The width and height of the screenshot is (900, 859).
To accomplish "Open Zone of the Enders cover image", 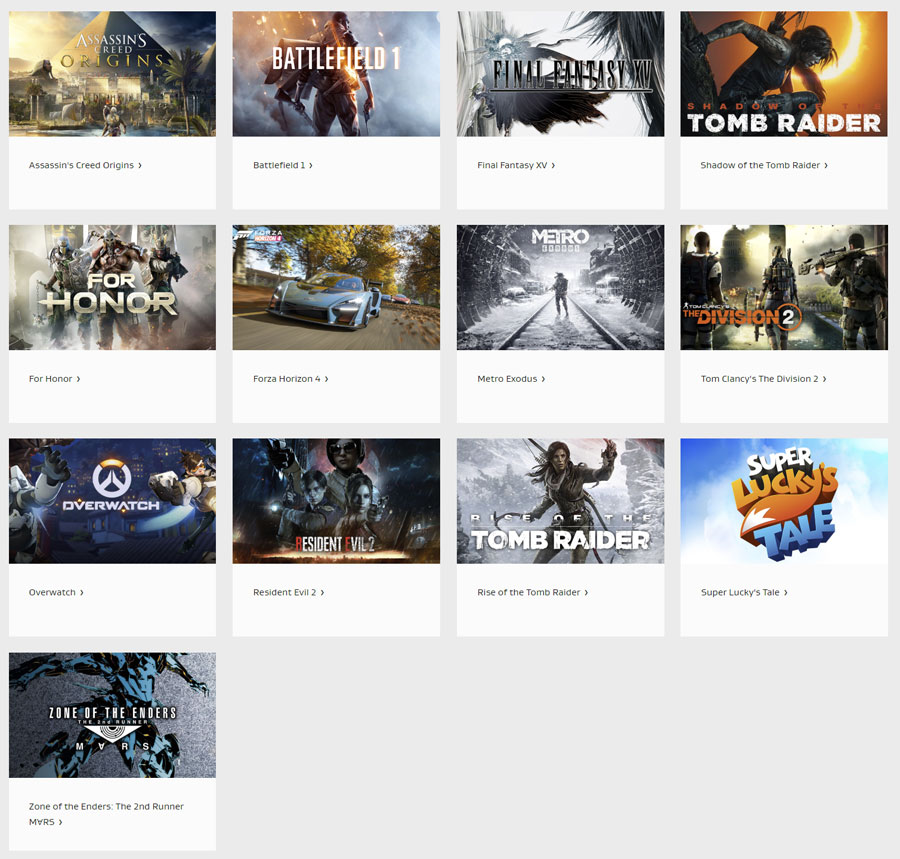I will (x=112, y=715).
